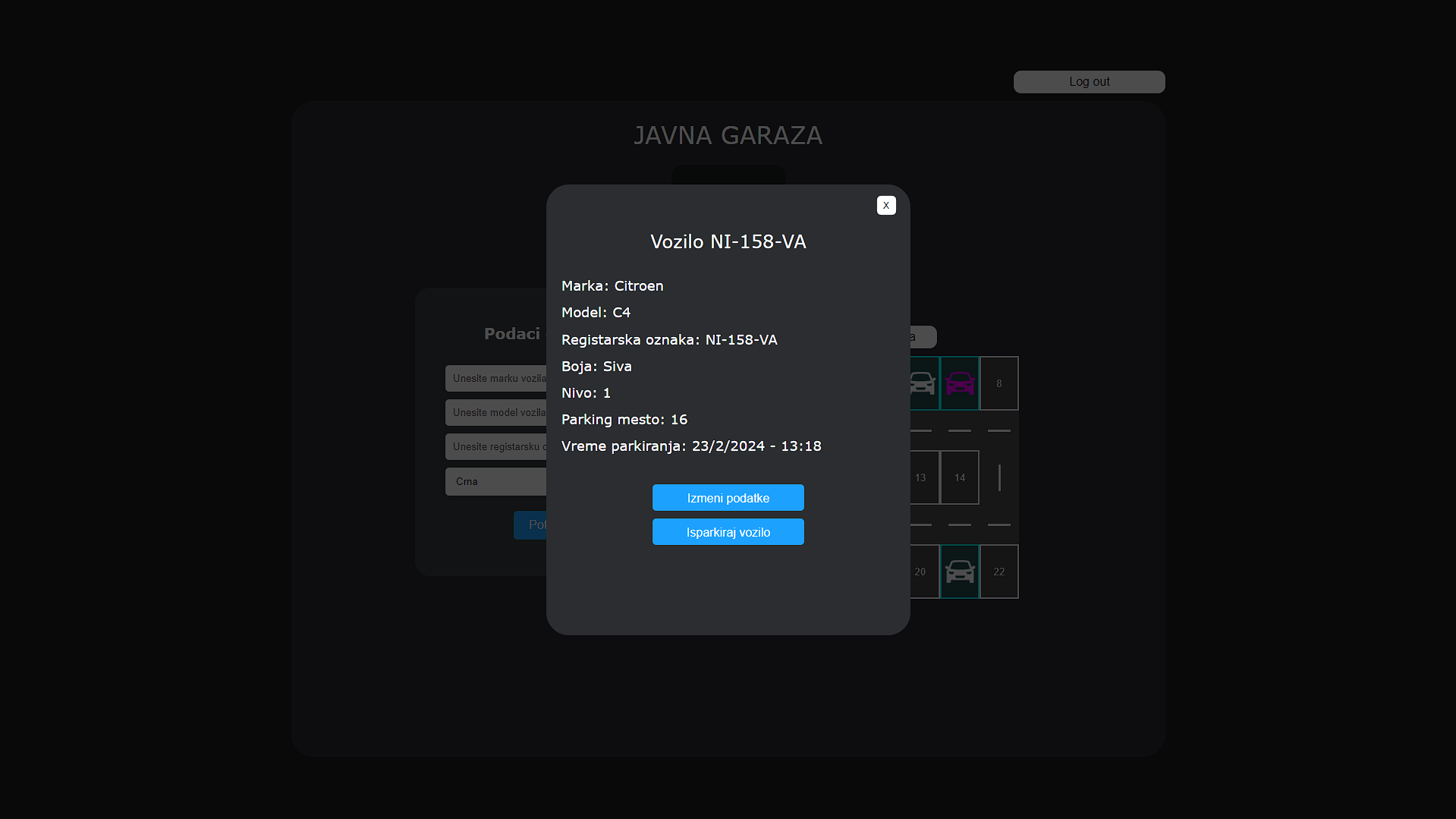1456x819 pixels.
Task: Select parking spot 13
Action: [924, 477]
